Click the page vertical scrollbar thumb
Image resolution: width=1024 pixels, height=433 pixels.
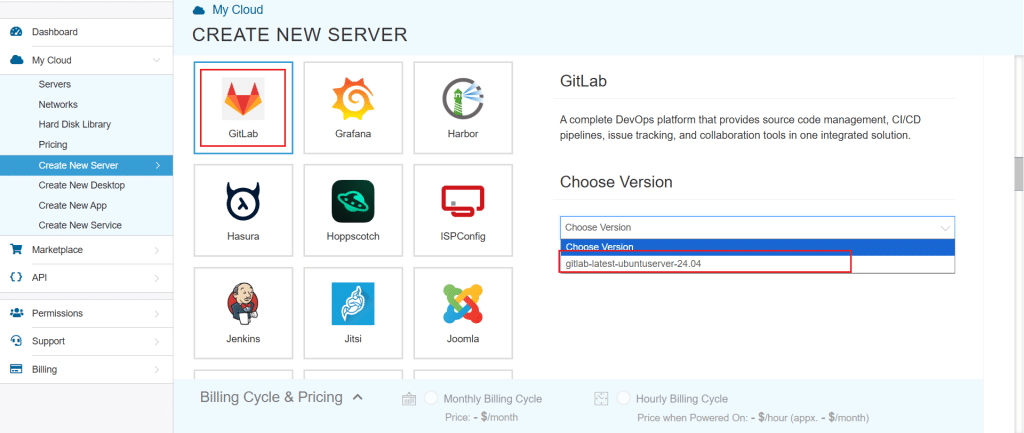(1018, 172)
